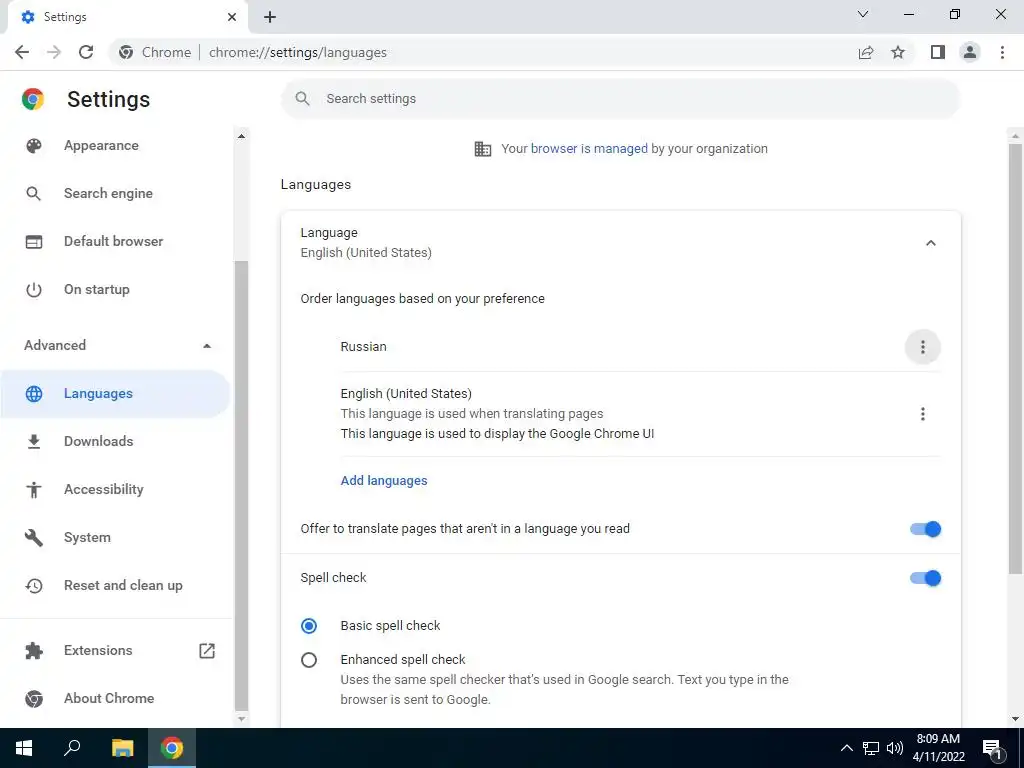Click Add languages link
Image resolution: width=1024 pixels, height=768 pixels.
[384, 481]
